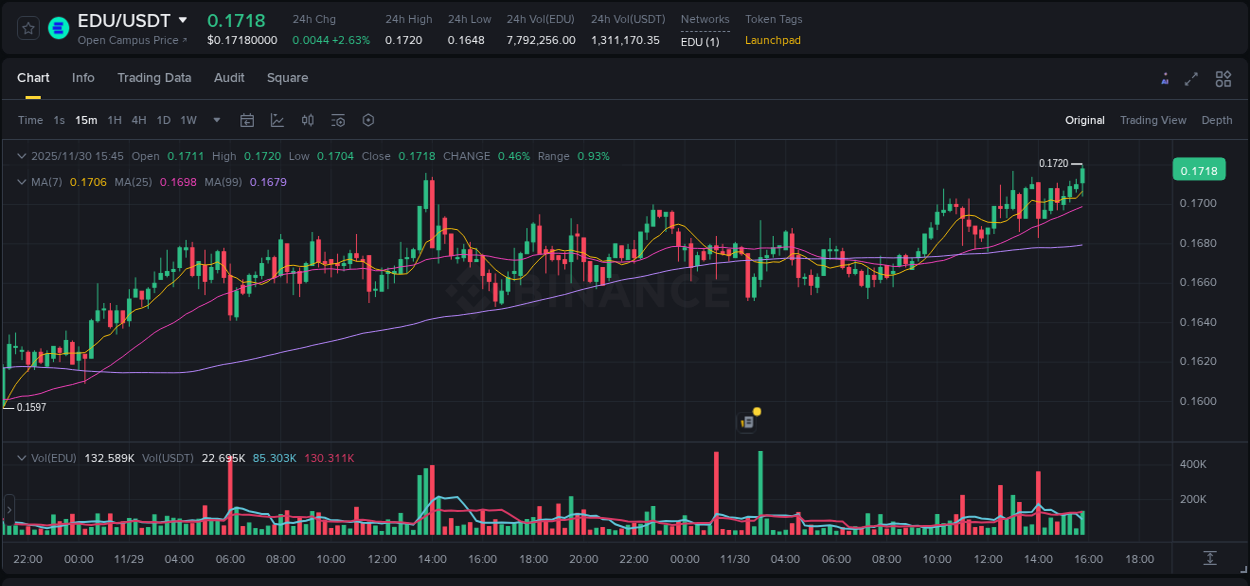Click the AI assistant icon
Screen dimensions: 1250x586
point(1165,78)
